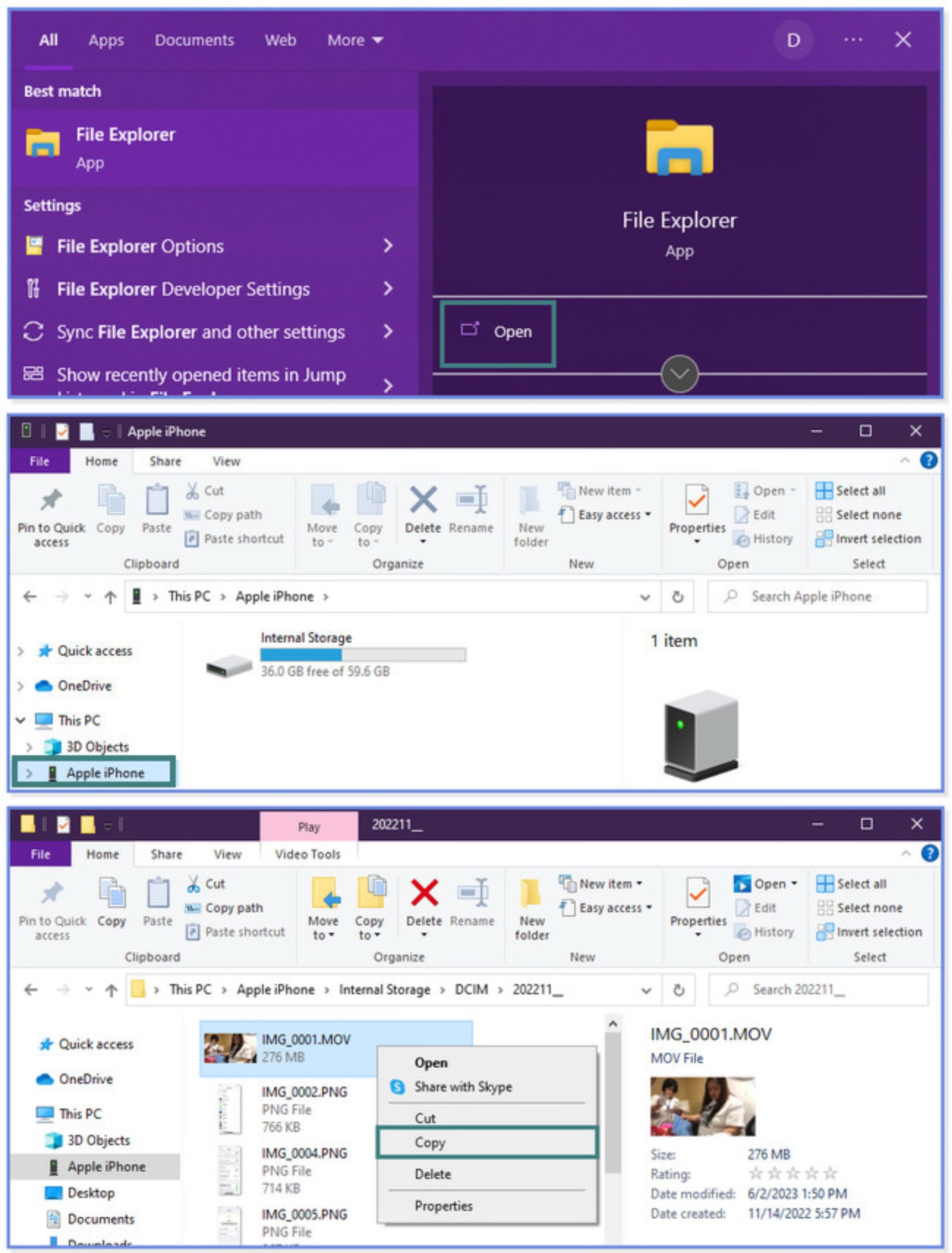Screen dimensions: 952x1253
Task: Open the search options ellipsis menu
Action: [853, 40]
